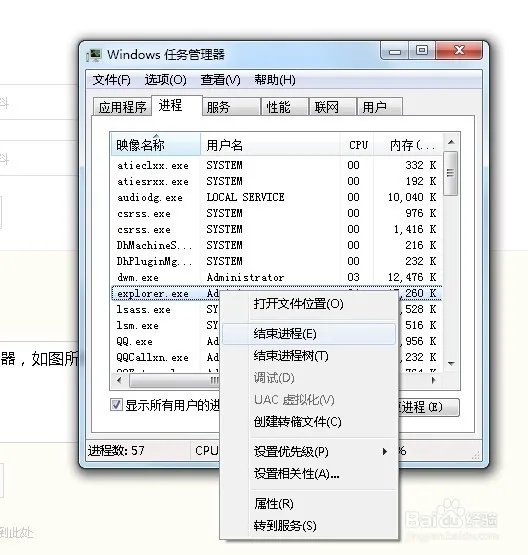This screenshot has height=555, width=528.
Task: Go to the 联网 tab
Action: tap(333, 107)
